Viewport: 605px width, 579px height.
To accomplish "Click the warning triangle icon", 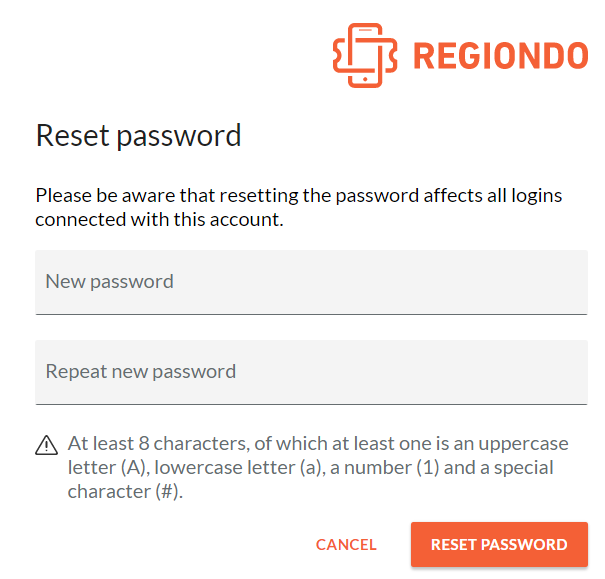I will point(47,446).
